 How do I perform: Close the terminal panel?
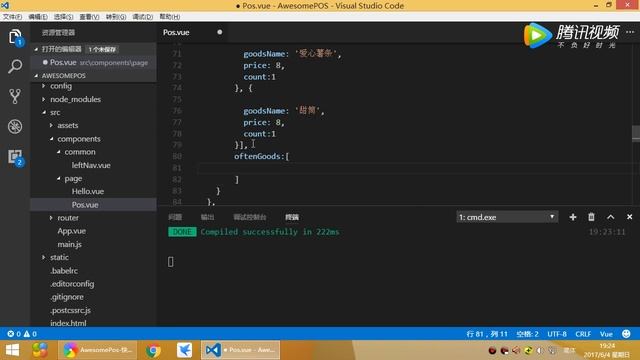click(629, 217)
